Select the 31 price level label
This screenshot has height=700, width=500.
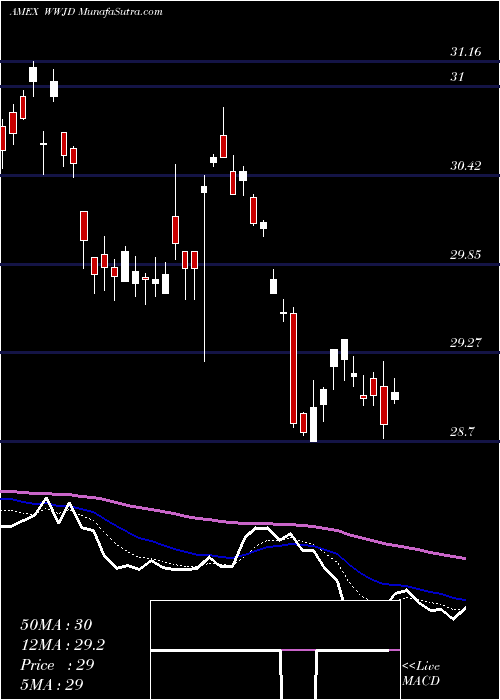[457, 77]
